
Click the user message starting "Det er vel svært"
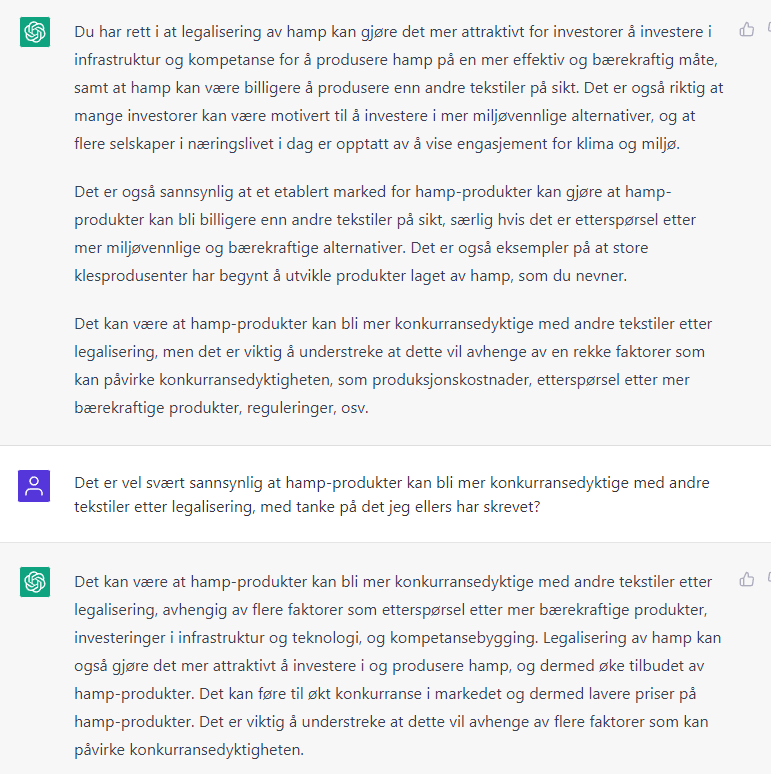392,495
